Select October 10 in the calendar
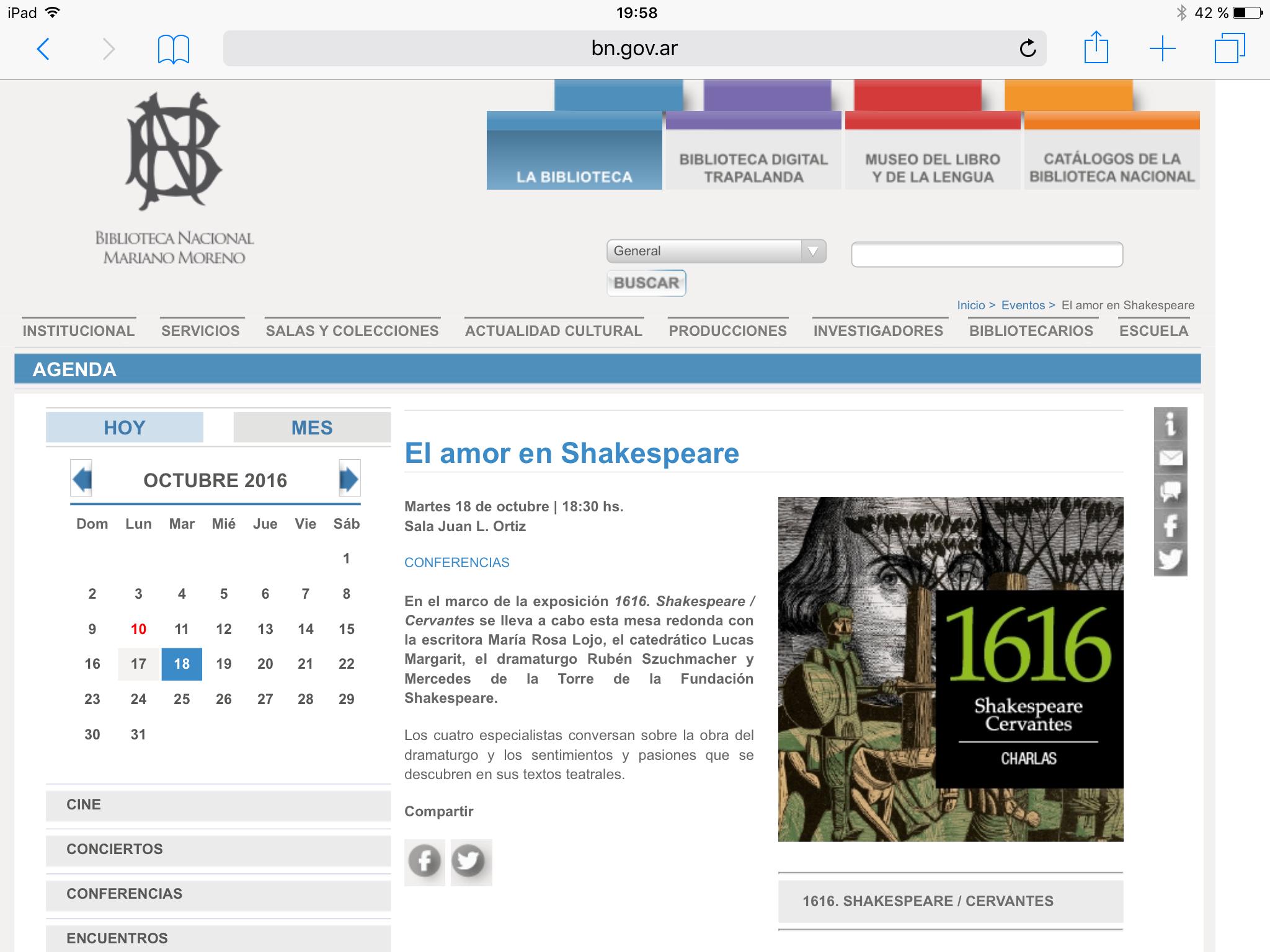 tap(138, 629)
